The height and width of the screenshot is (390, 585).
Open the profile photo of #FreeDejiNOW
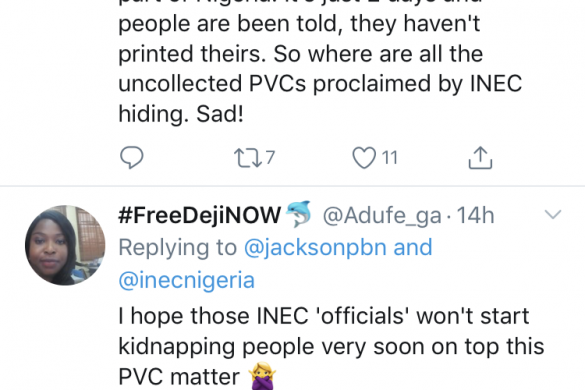65,245
